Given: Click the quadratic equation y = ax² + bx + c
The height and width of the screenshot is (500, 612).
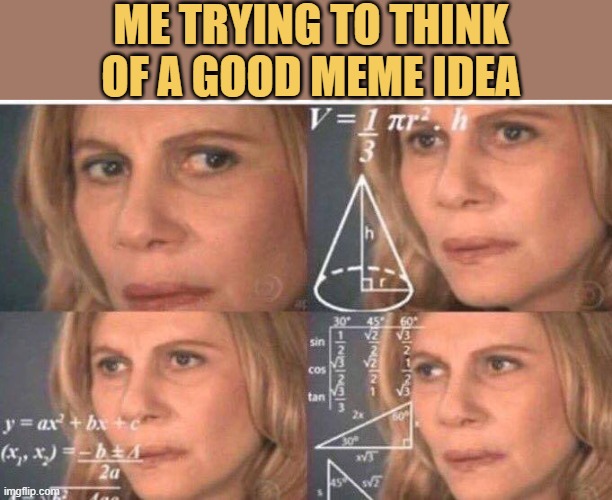Looking at the screenshot, I should click(x=71, y=424).
